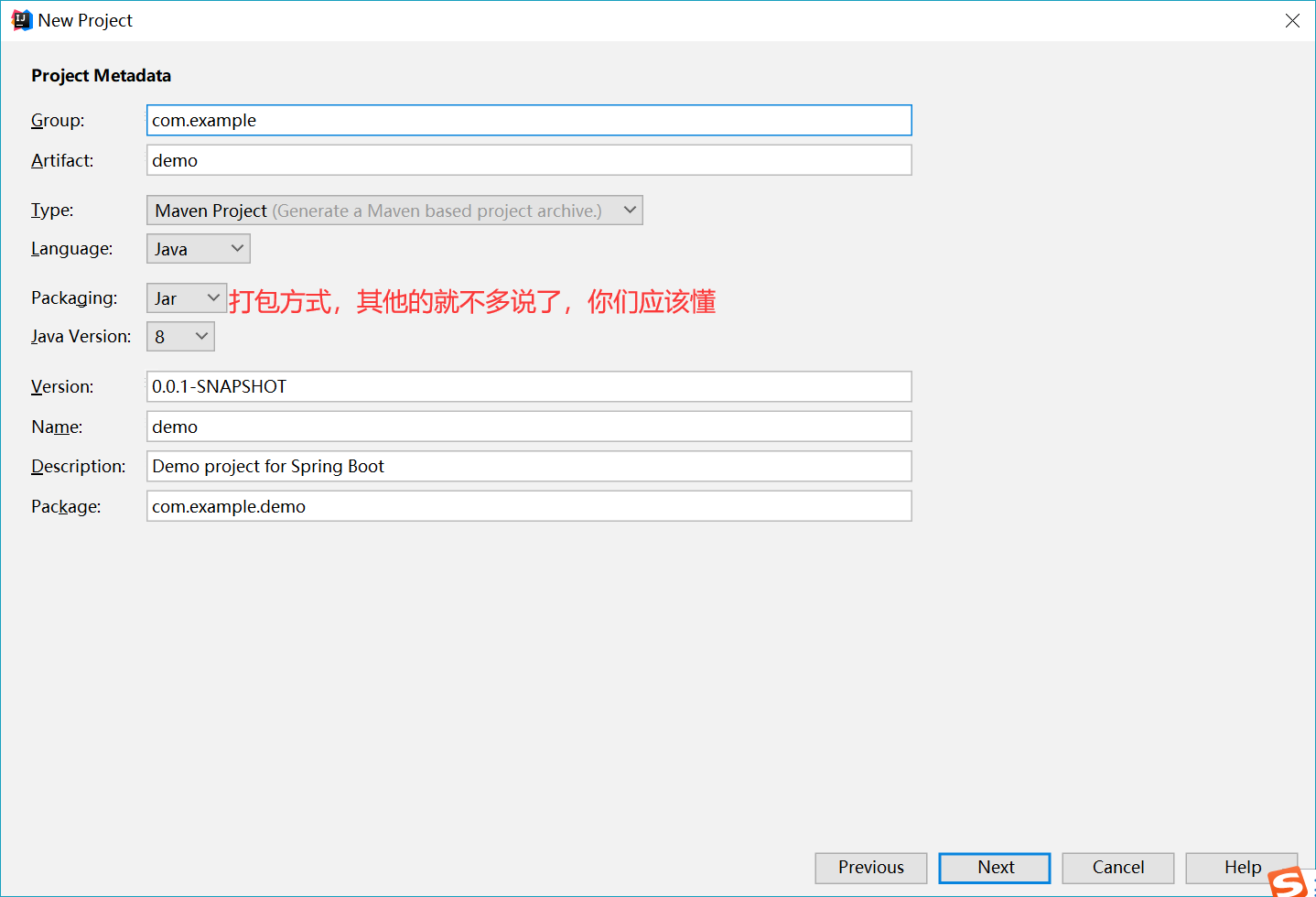Click the Artifact text field

pos(529,160)
